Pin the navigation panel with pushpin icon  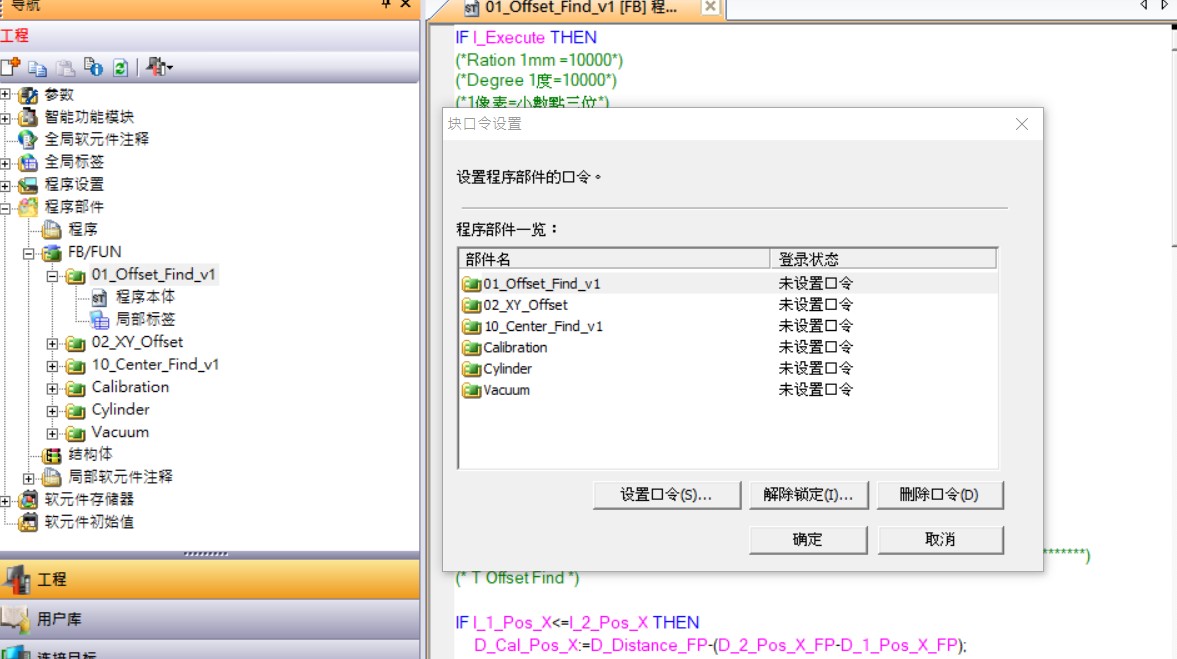pyautogui.click(x=386, y=4)
